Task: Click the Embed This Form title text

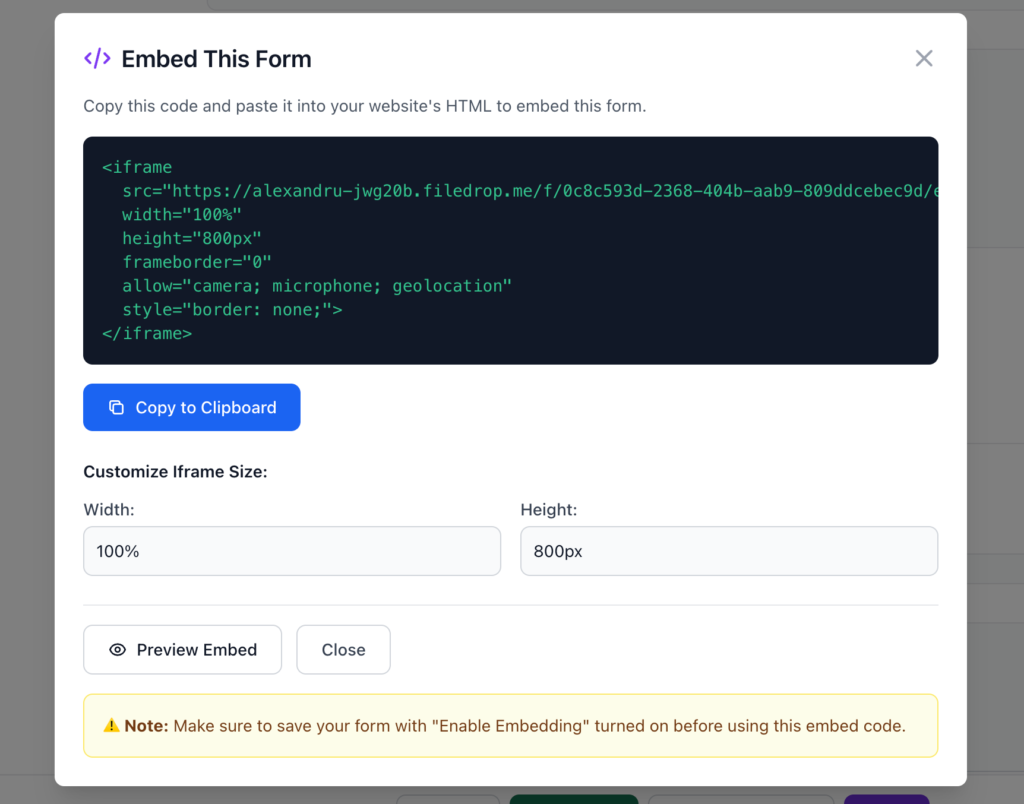Action: coord(216,59)
